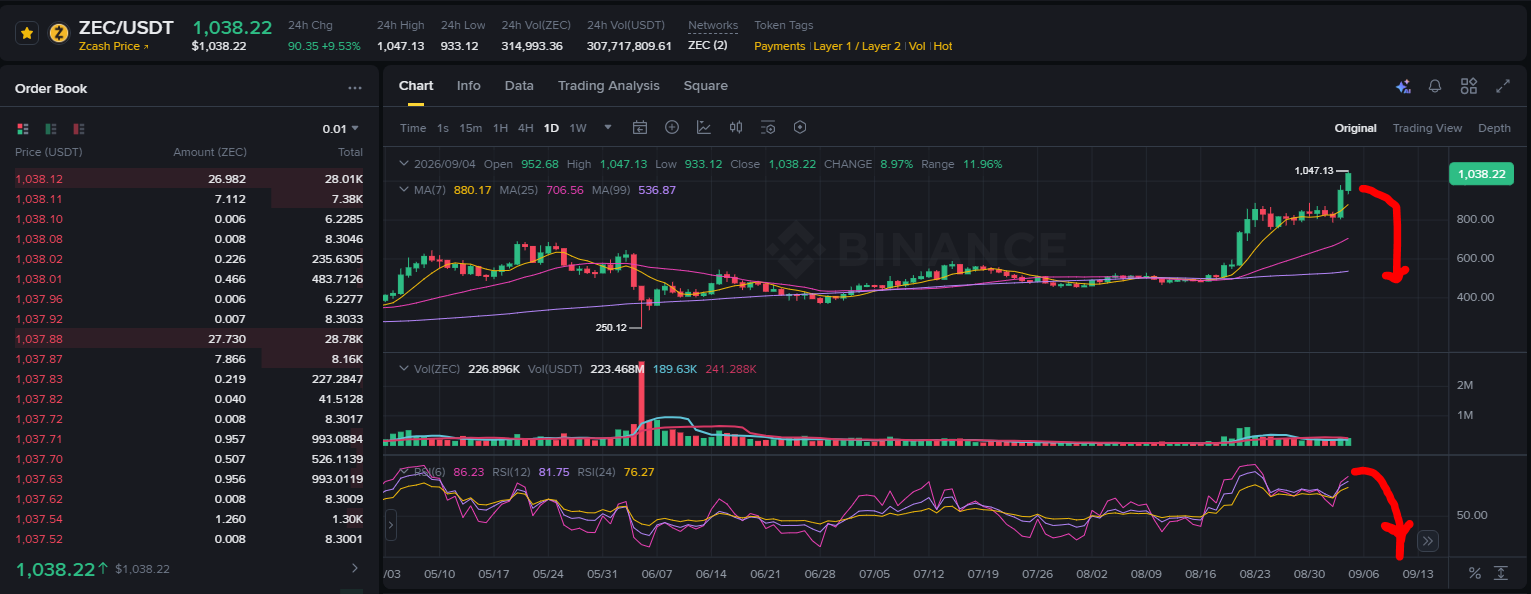Show only sell orders in order book

click(x=79, y=128)
